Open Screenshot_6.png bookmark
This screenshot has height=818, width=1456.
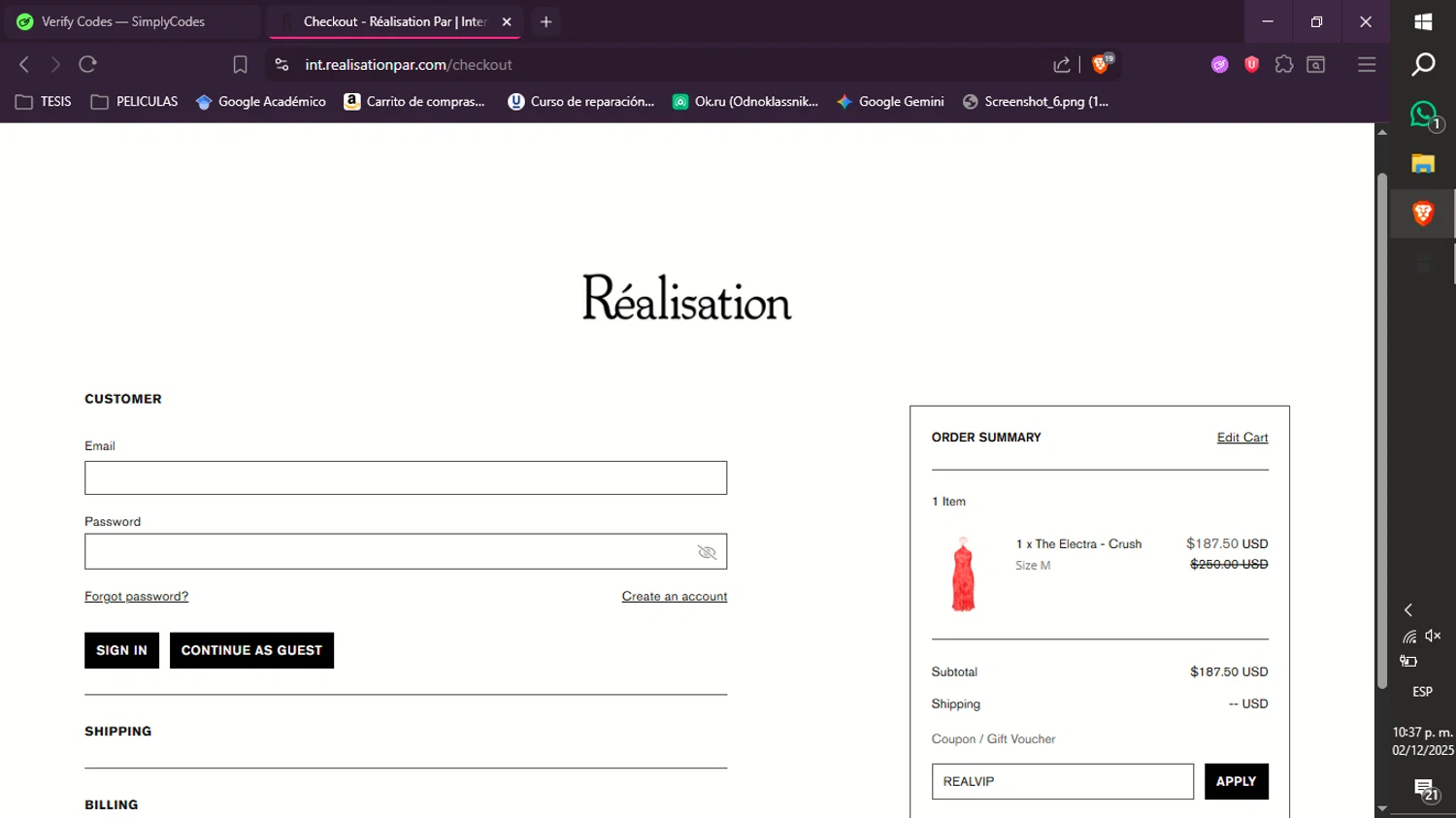(x=1036, y=102)
